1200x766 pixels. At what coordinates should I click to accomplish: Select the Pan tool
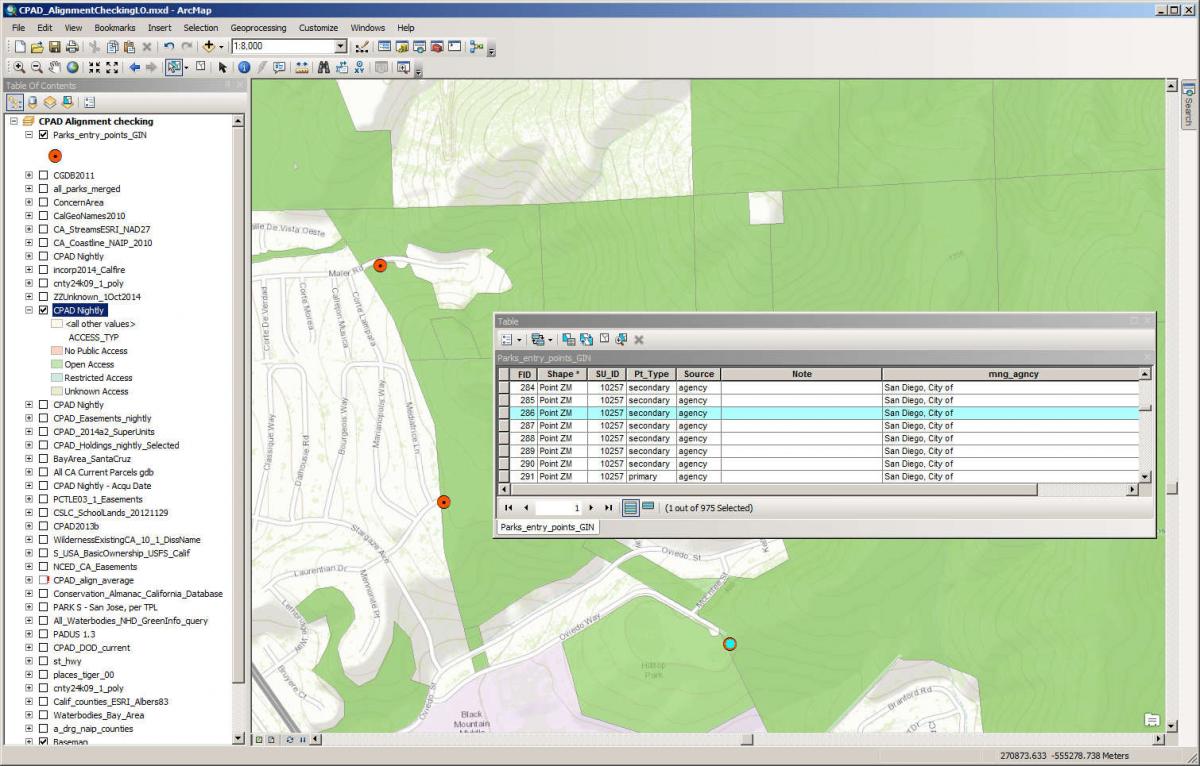coord(55,67)
